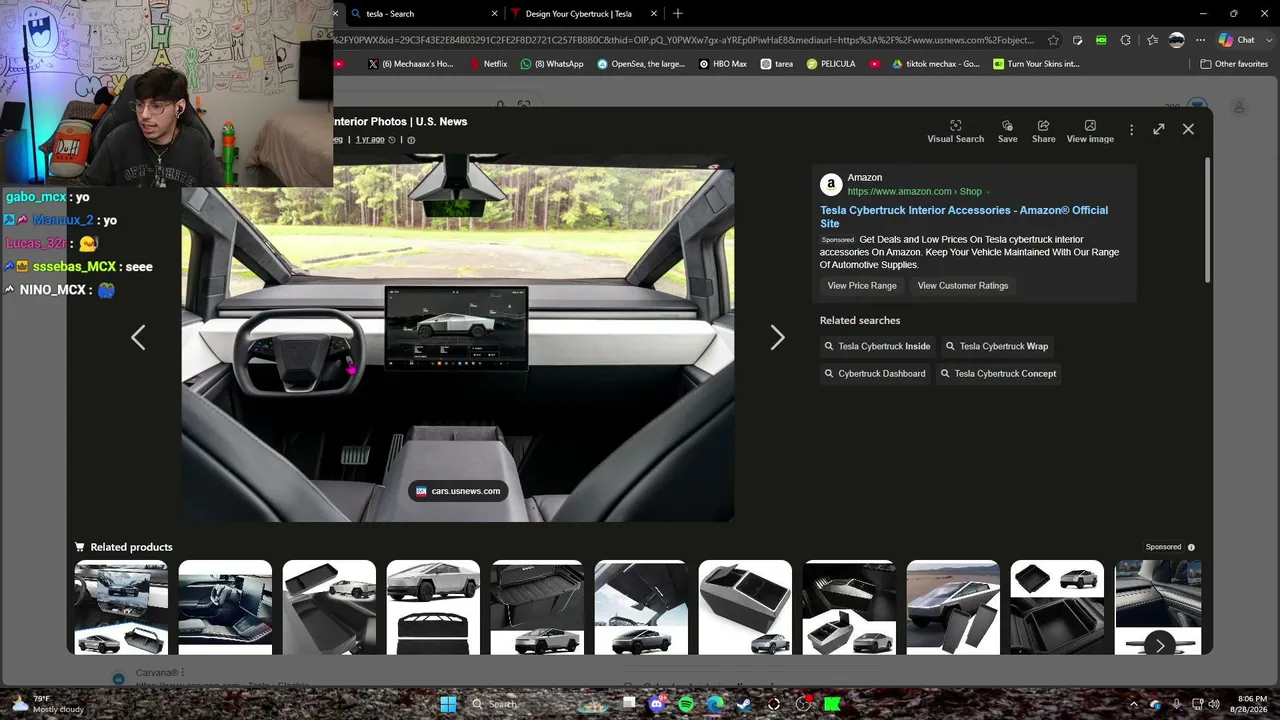This screenshot has height=720, width=1280.
Task: Open browser Settings and more menu
Action: [1200, 40]
